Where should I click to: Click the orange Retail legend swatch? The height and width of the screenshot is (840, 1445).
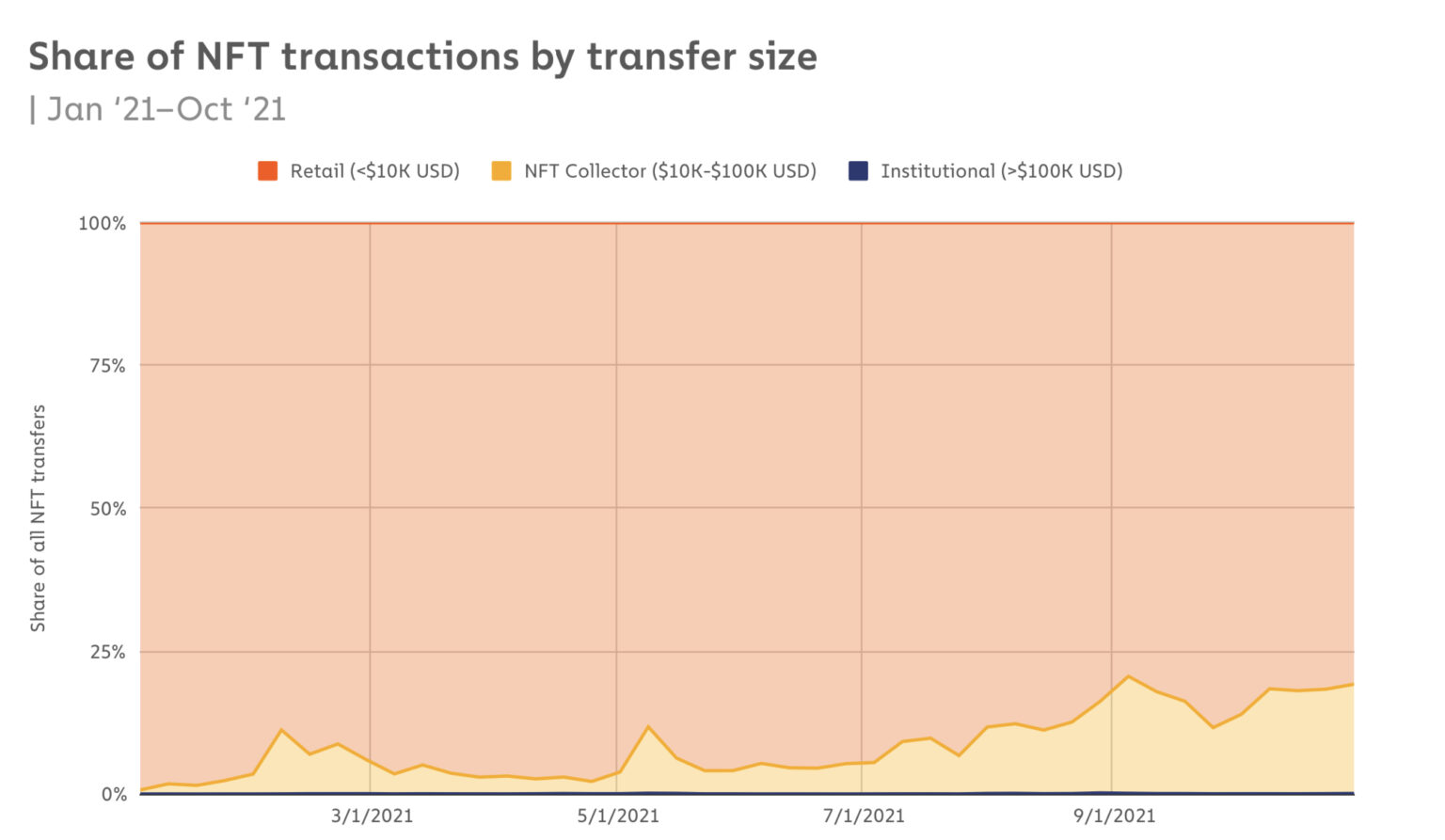(268, 171)
